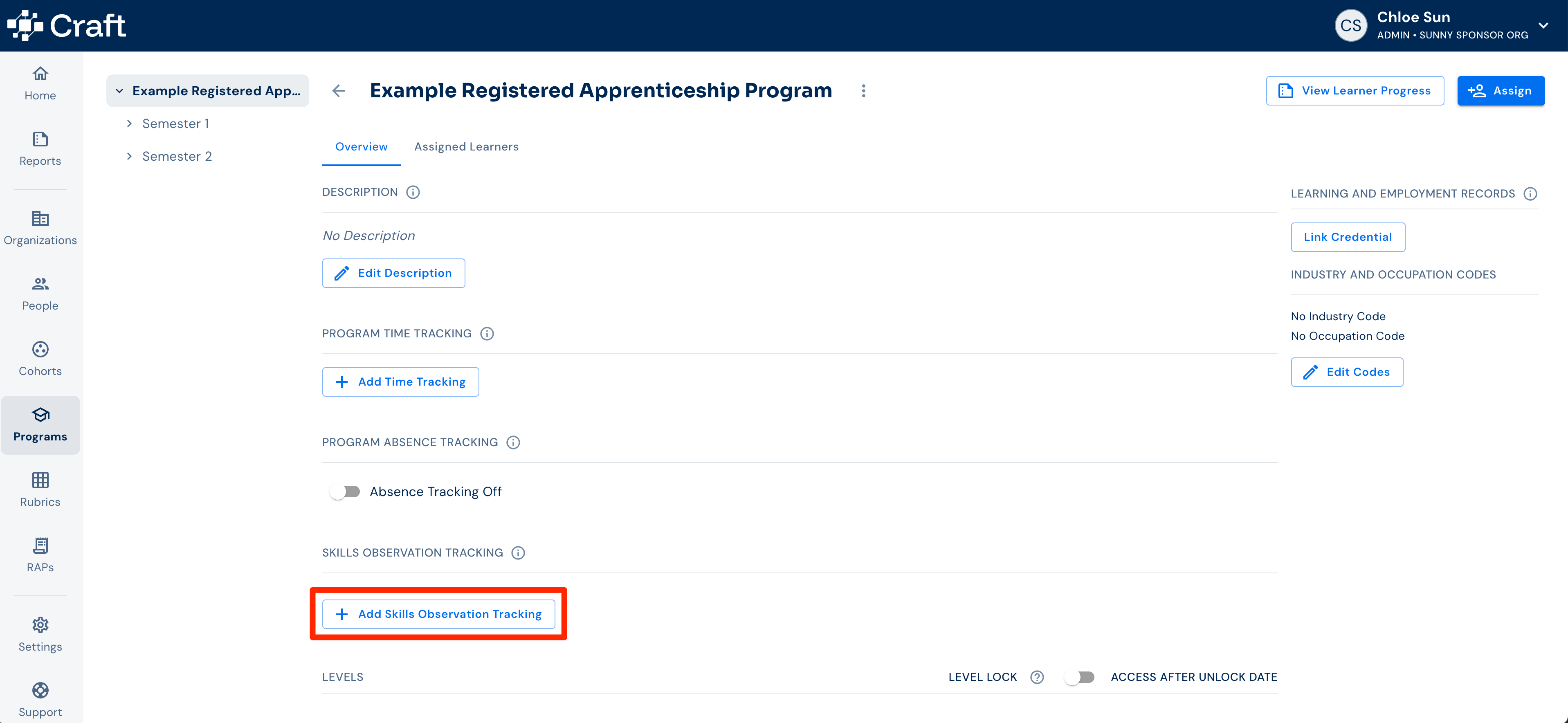Open the RAPs sidebar icon
1568x723 pixels.
click(40, 545)
